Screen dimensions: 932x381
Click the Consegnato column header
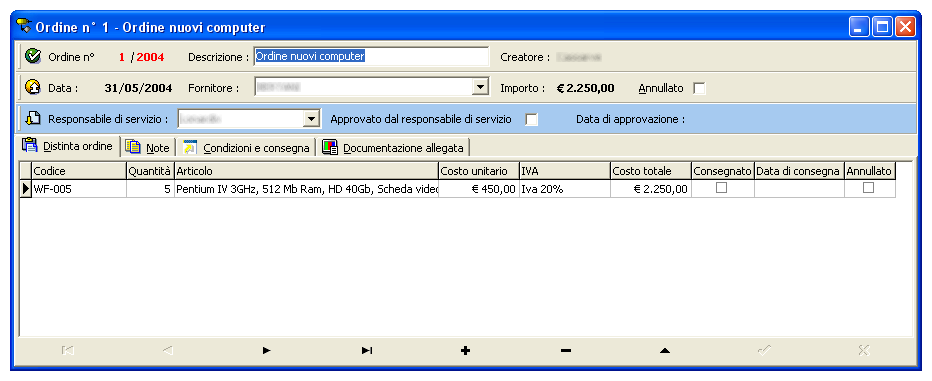[722, 171]
